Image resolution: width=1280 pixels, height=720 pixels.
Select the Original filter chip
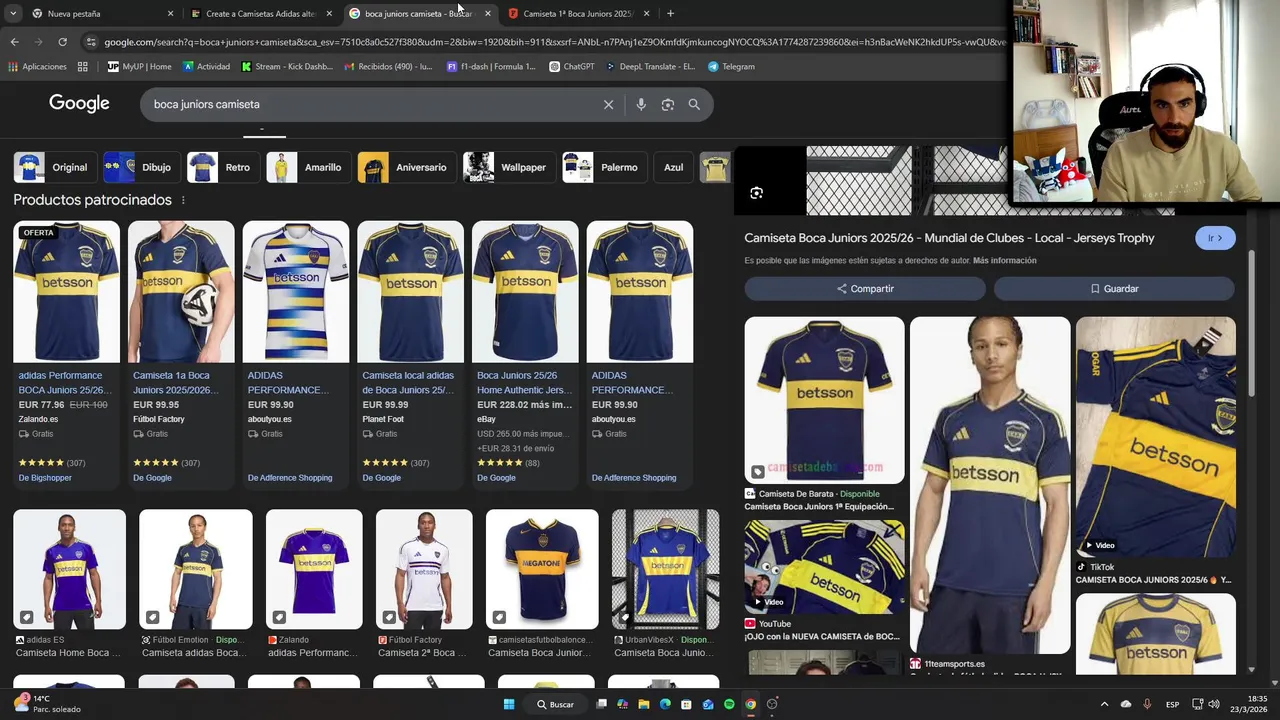pos(55,167)
